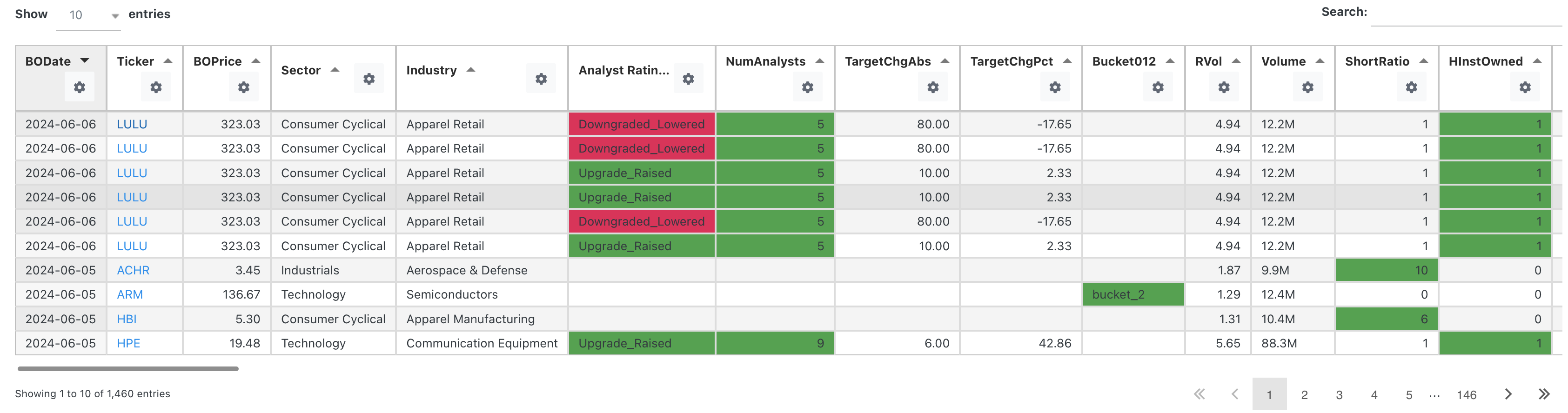The width and height of the screenshot is (1568, 413).
Task: Open the gear settings for Sector column
Action: [x=368, y=79]
